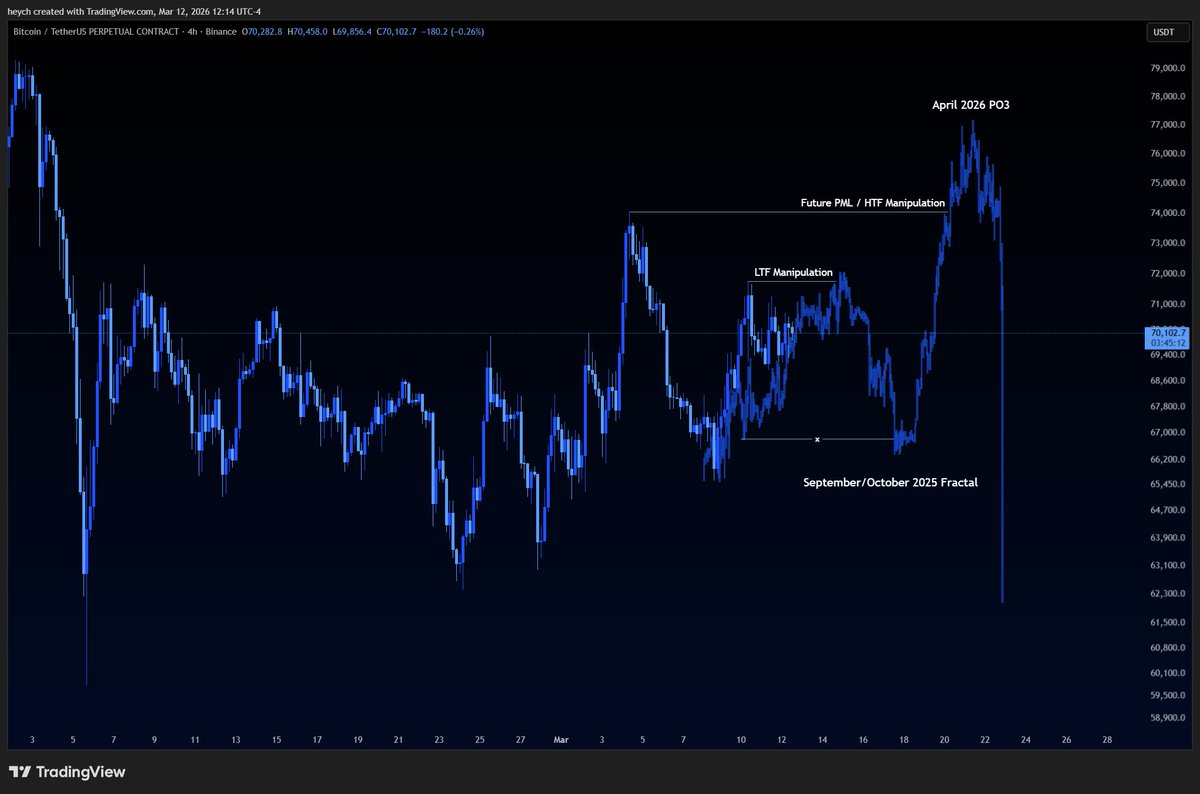Open the TradingView logo link
The image size is (1200, 794).
67,772
